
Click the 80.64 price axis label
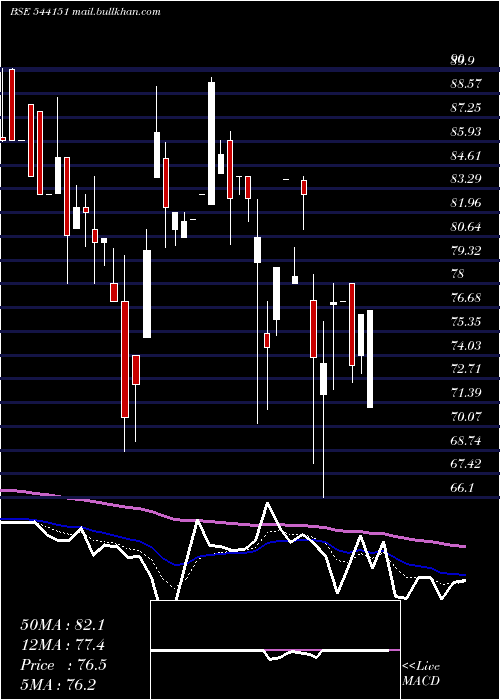click(467, 227)
